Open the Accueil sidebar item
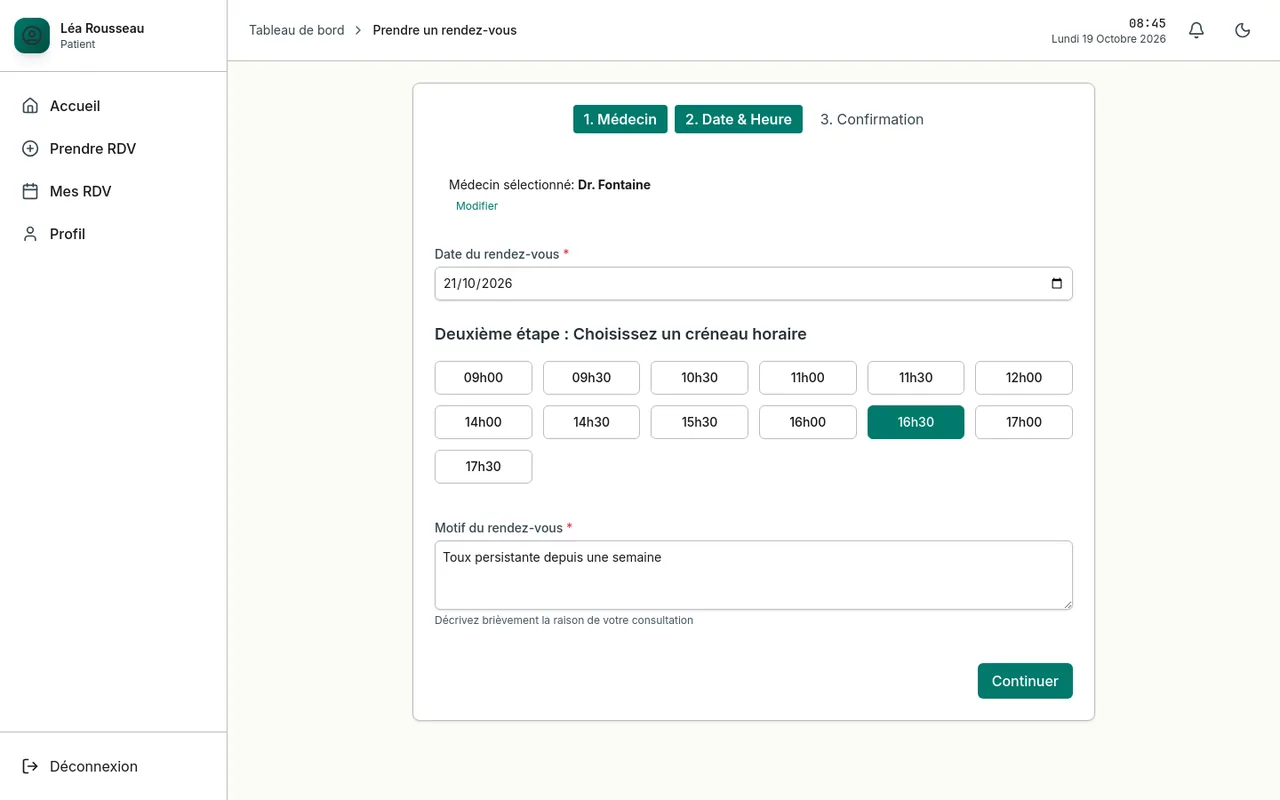The height and width of the screenshot is (800, 1280). (113, 106)
